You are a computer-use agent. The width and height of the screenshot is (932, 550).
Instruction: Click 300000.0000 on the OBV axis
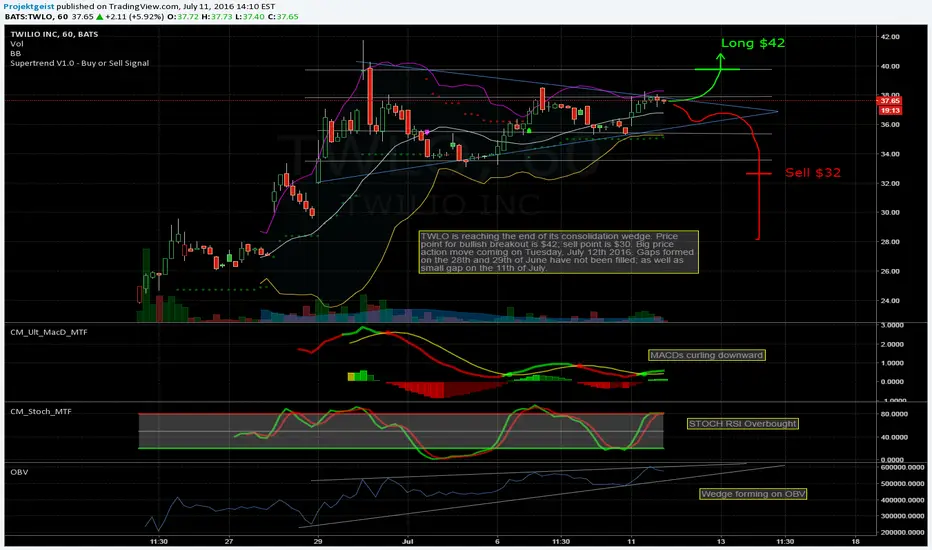point(902,516)
